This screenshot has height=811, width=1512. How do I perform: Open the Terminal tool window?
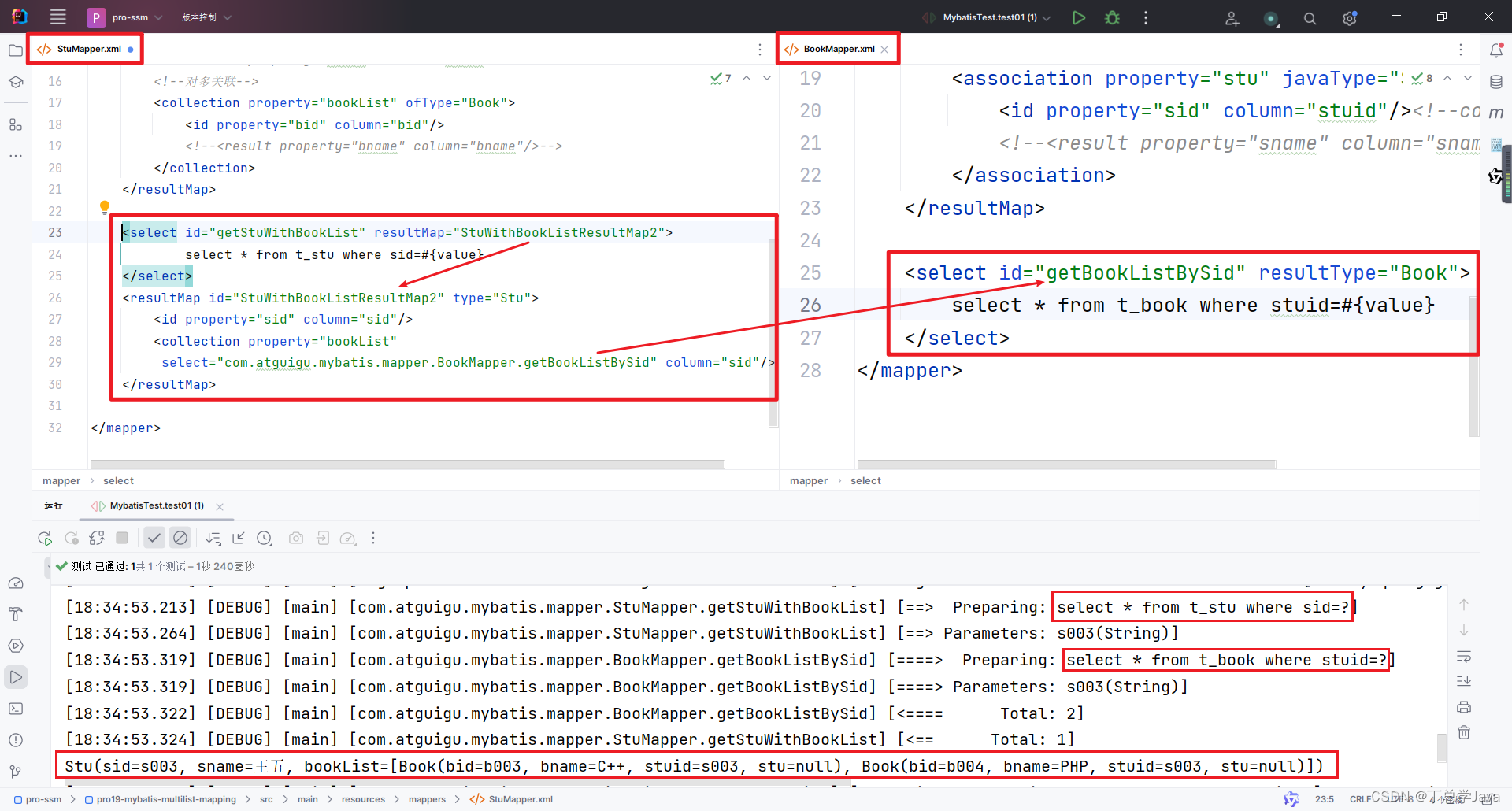click(16, 709)
